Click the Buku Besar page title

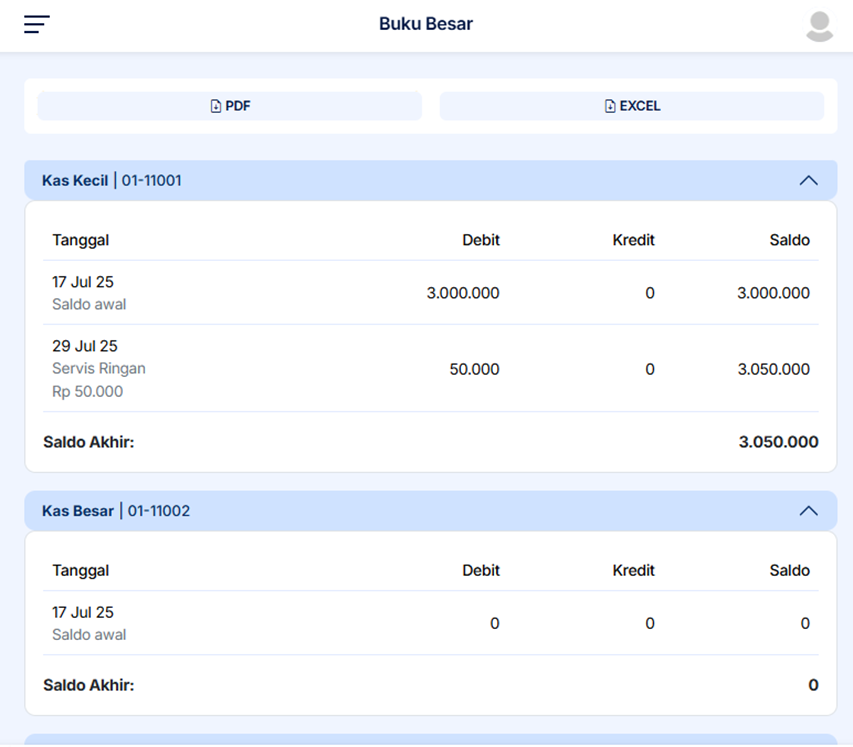coord(426,24)
